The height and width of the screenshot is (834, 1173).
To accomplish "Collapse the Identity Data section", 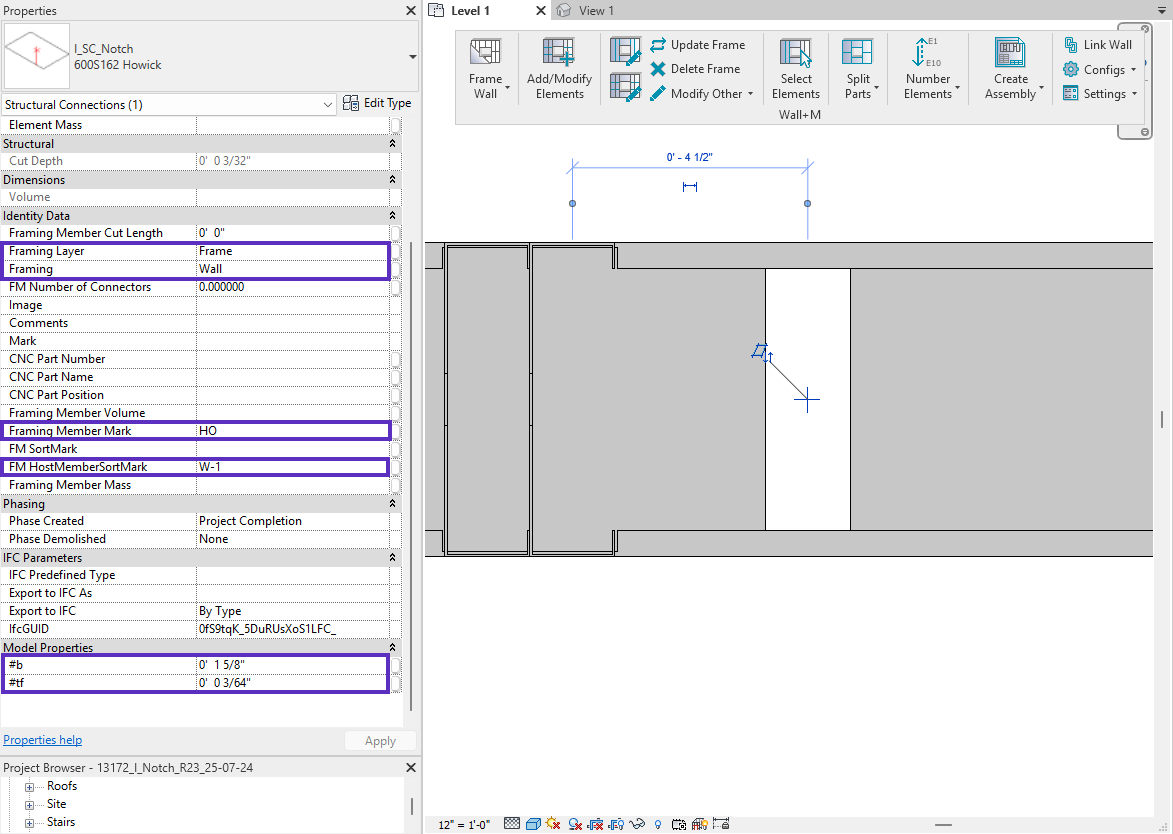I will pos(392,216).
